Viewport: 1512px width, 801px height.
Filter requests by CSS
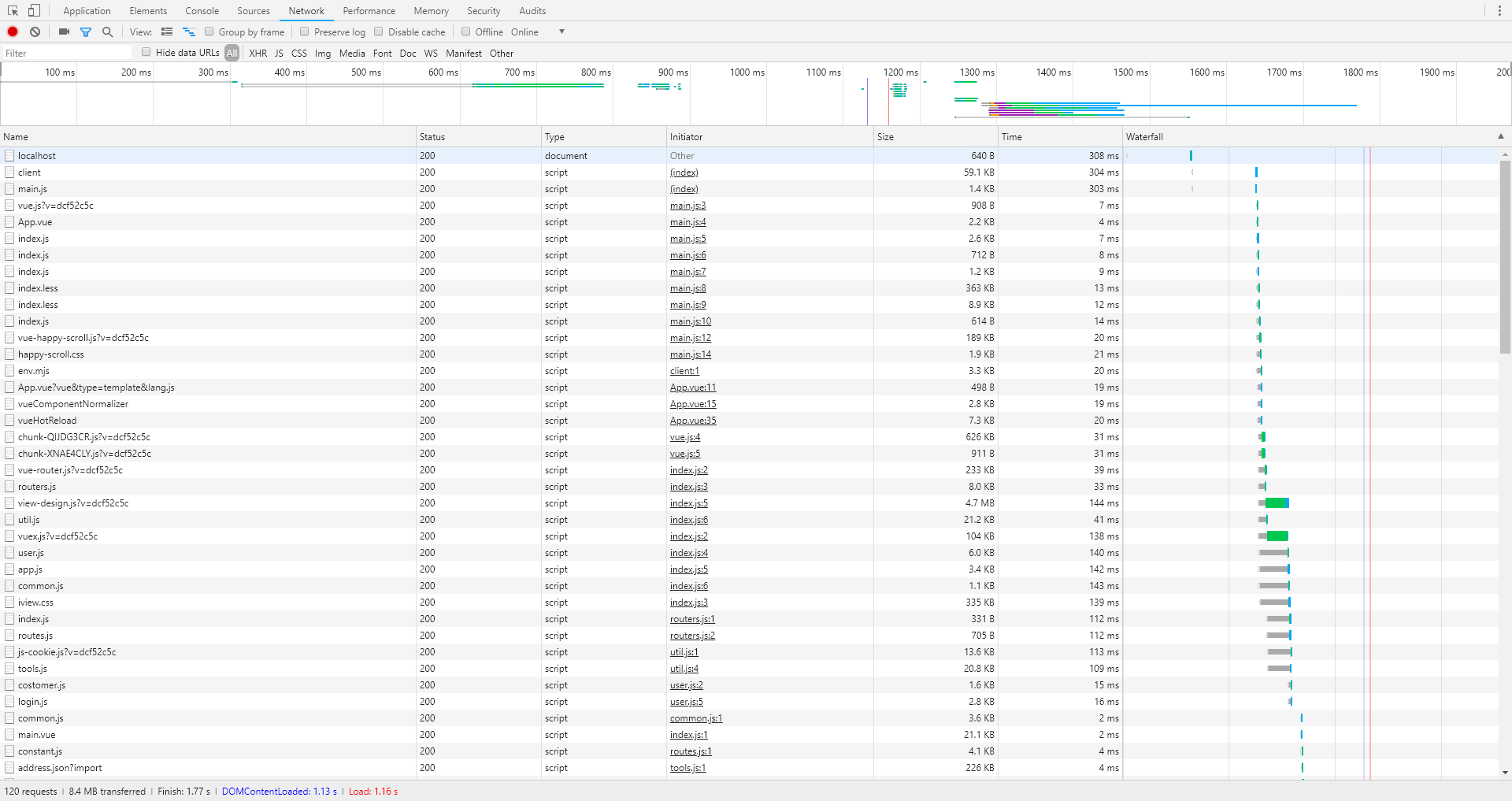(299, 54)
